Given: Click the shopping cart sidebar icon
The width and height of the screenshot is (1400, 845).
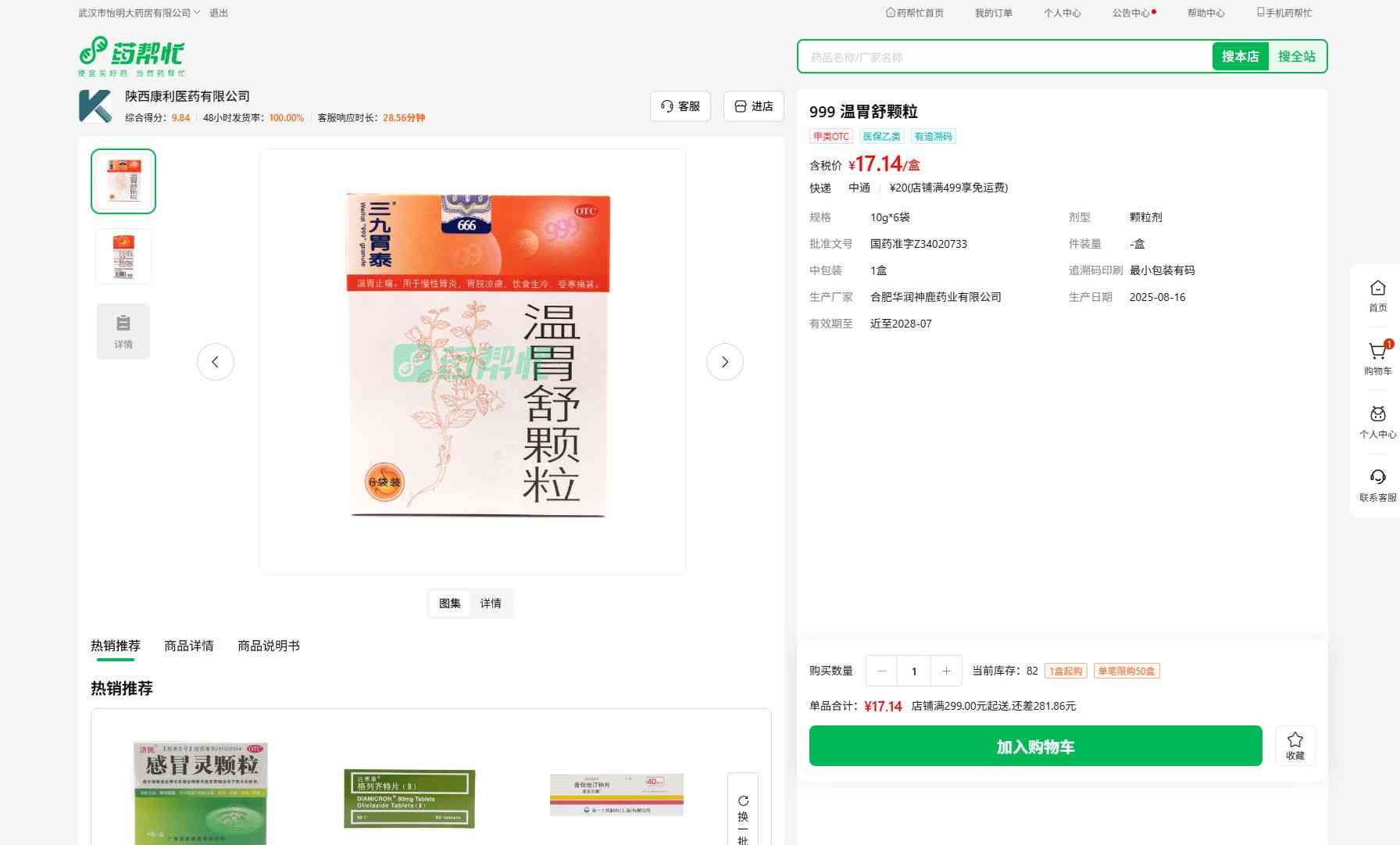Looking at the screenshot, I should (x=1377, y=352).
